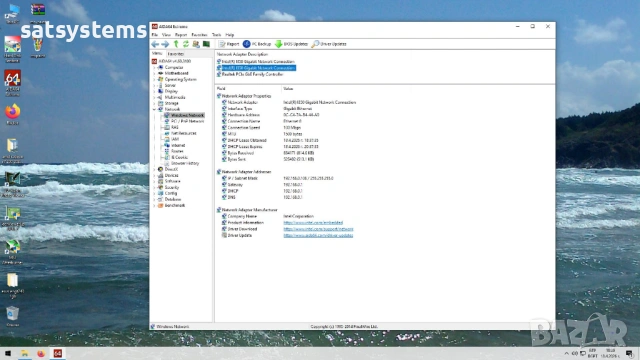Click the green up-arrow parent level icon

tap(176, 44)
